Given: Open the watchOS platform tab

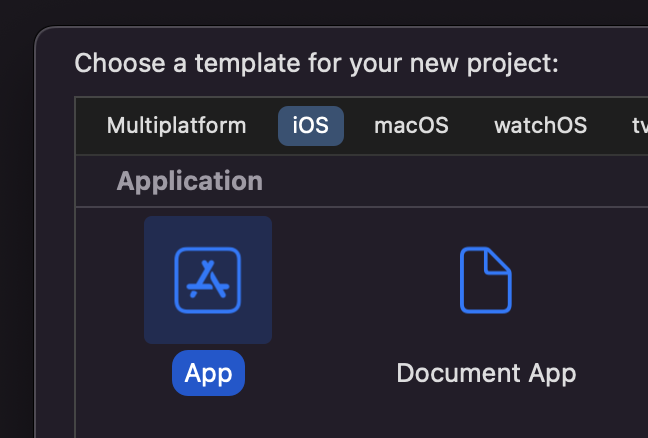Looking at the screenshot, I should coord(541,126).
